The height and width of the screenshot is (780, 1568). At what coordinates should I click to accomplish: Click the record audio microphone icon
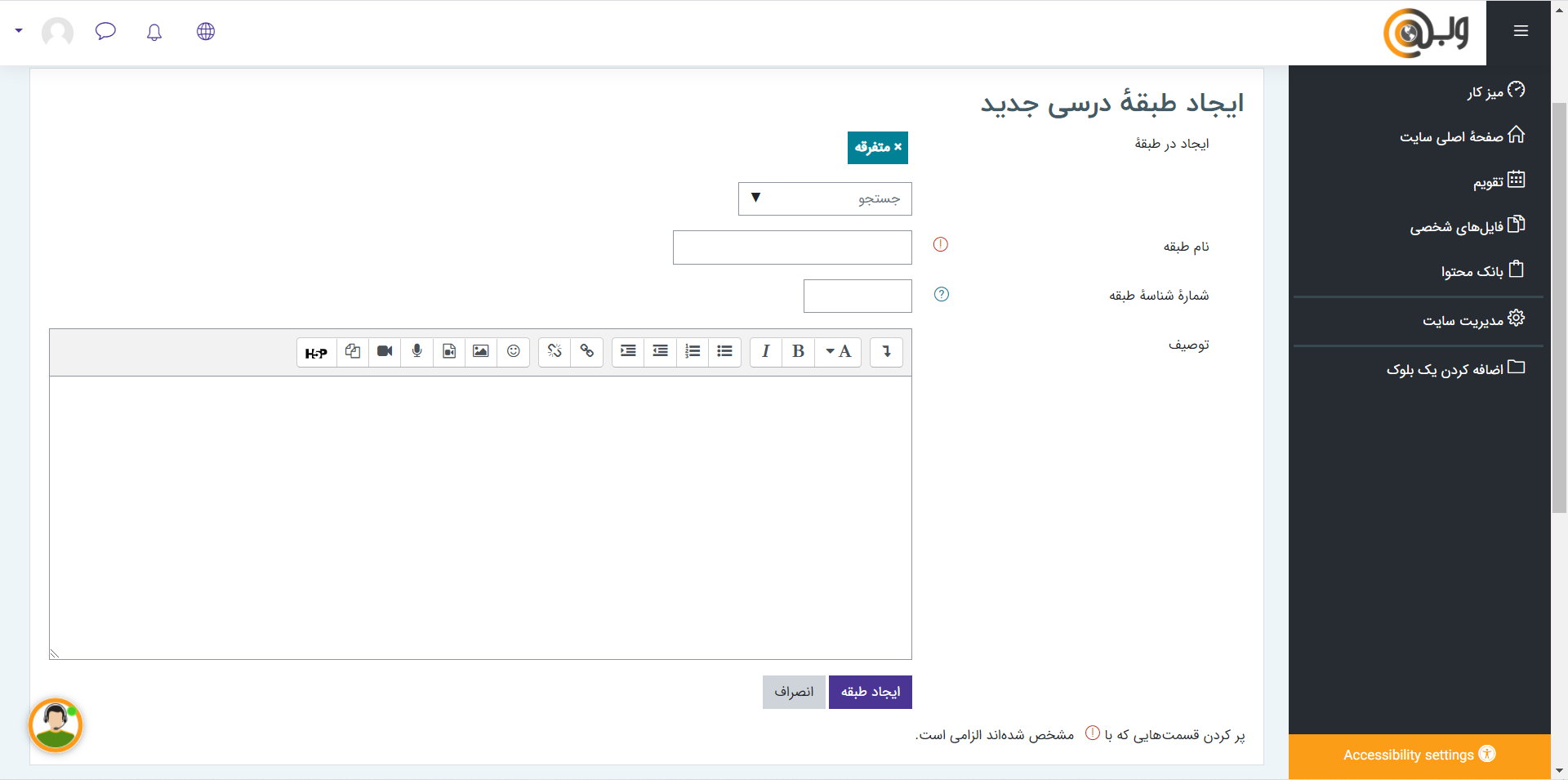click(416, 351)
